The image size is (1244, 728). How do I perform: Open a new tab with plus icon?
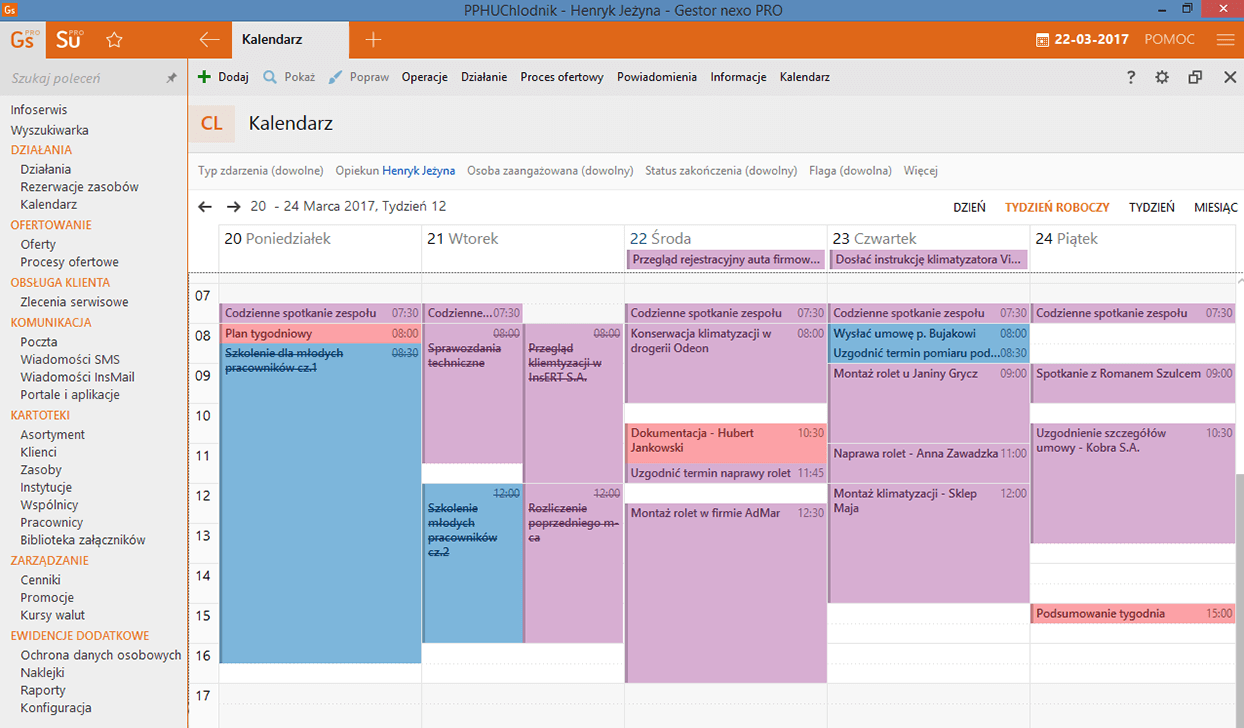[x=373, y=40]
